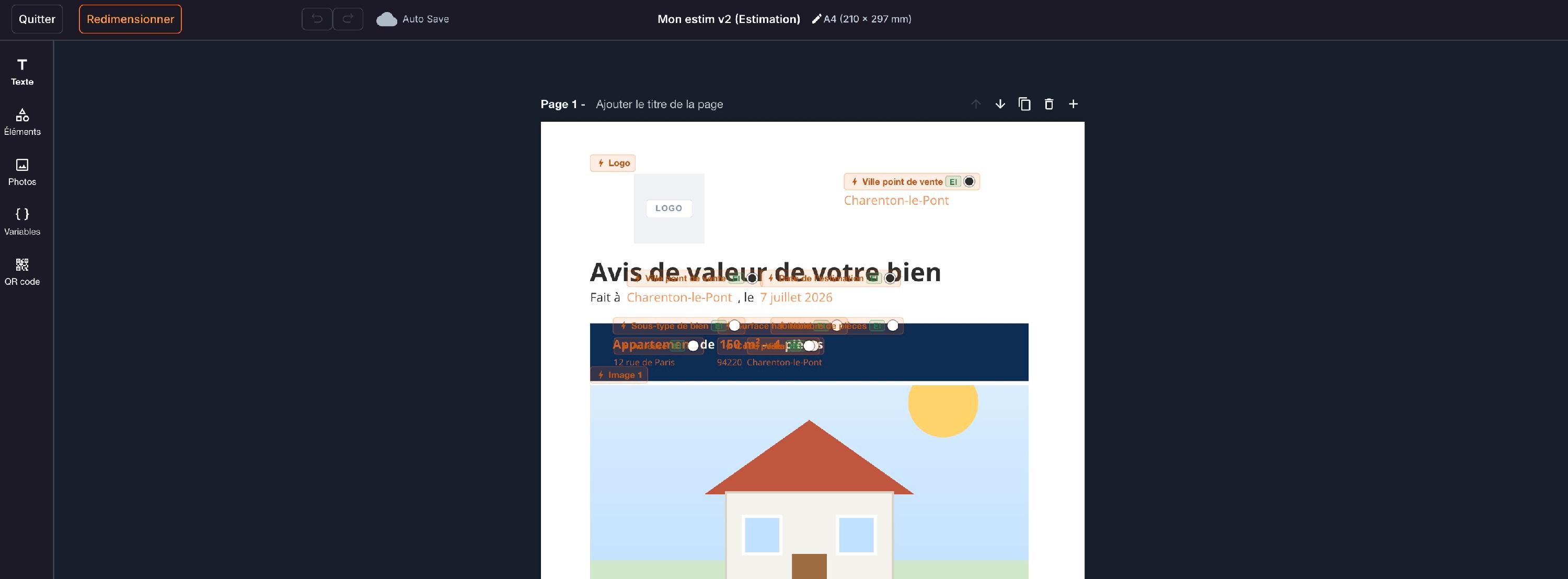Open the Texte tool panel
Viewport: 1568px width, 579px height.
click(22, 72)
